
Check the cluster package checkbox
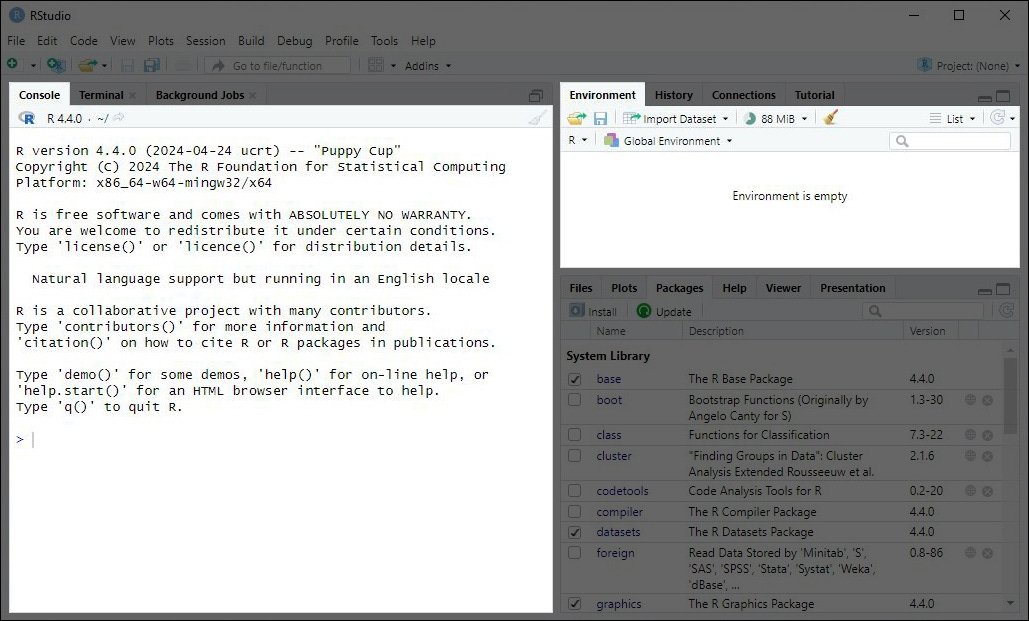coord(575,456)
